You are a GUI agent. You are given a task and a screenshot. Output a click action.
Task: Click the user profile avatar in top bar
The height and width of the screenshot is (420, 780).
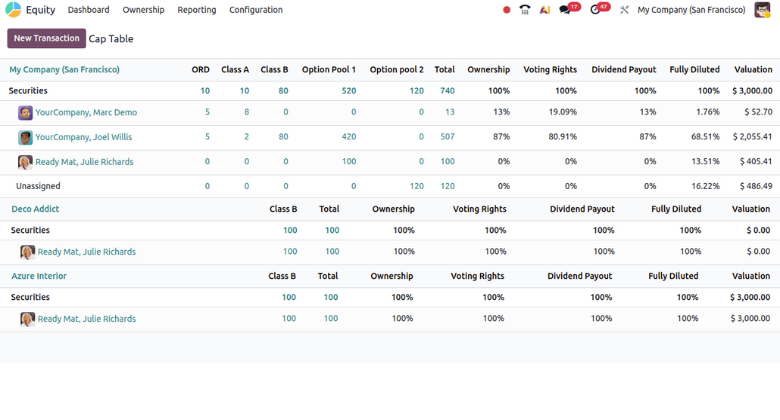[x=762, y=10]
